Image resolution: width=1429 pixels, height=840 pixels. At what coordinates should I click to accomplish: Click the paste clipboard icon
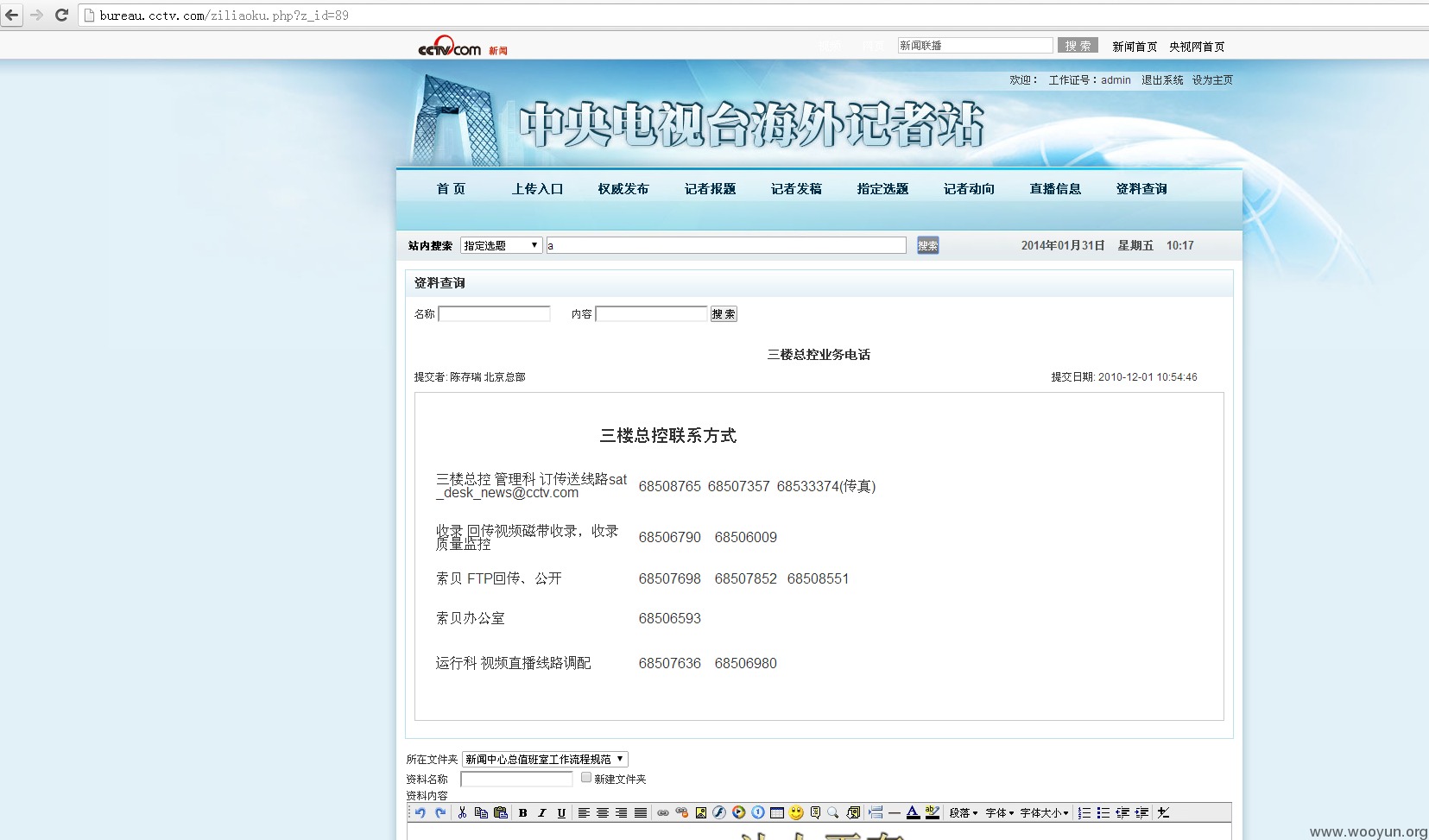point(500,812)
